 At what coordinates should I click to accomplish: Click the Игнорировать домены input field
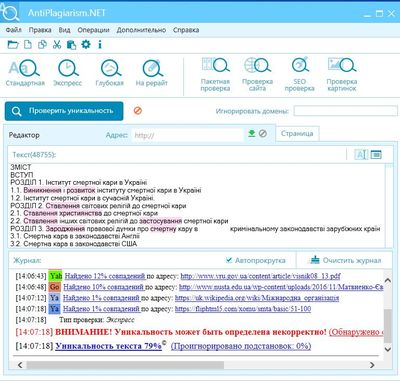[x=346, y=111]
